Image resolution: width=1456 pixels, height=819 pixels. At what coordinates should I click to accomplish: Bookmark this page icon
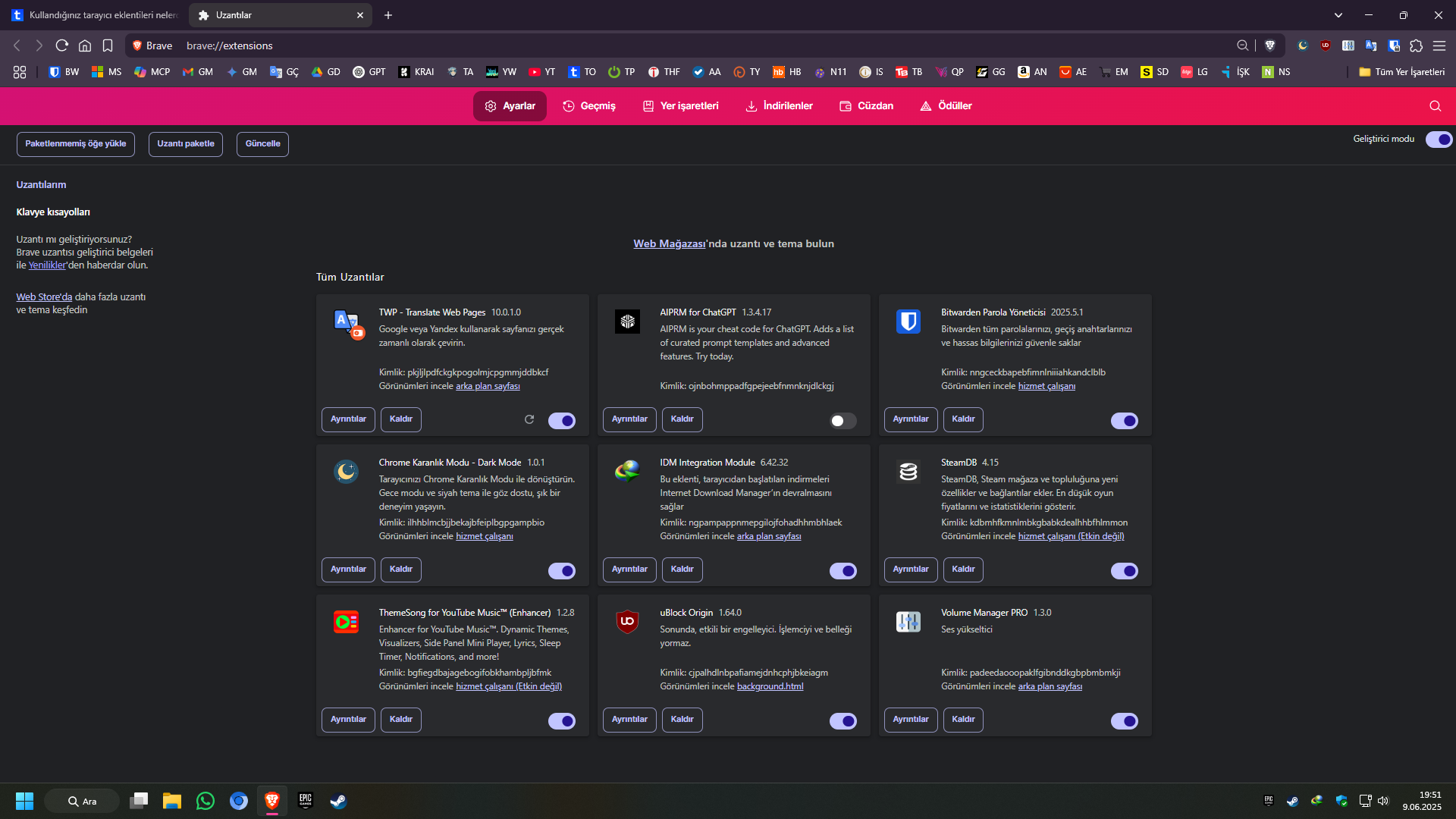[108, 45]
